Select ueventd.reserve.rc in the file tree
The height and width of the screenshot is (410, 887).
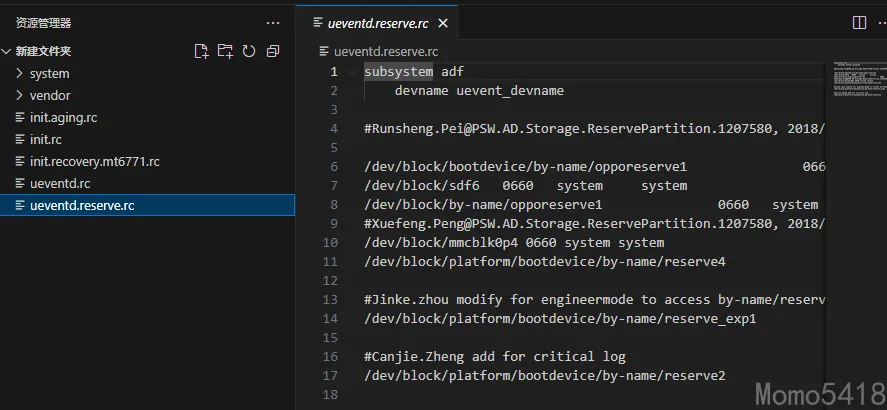click(x=82, y=205)
